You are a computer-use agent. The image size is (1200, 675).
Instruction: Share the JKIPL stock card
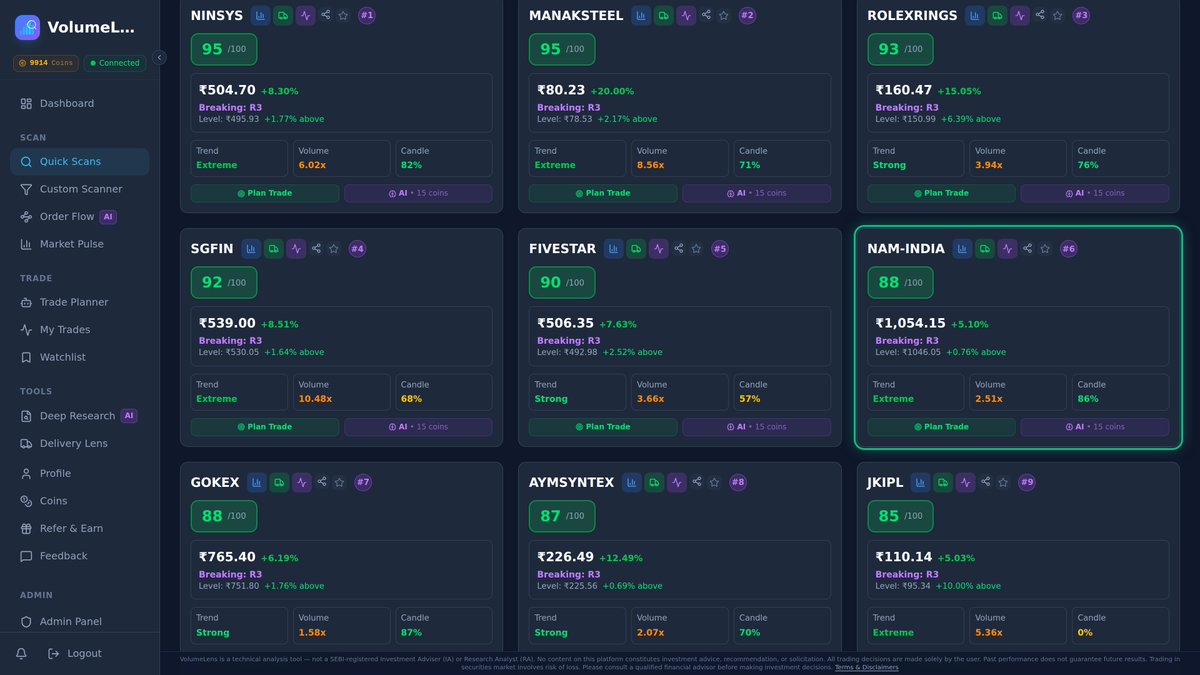[x=986, y=482]
